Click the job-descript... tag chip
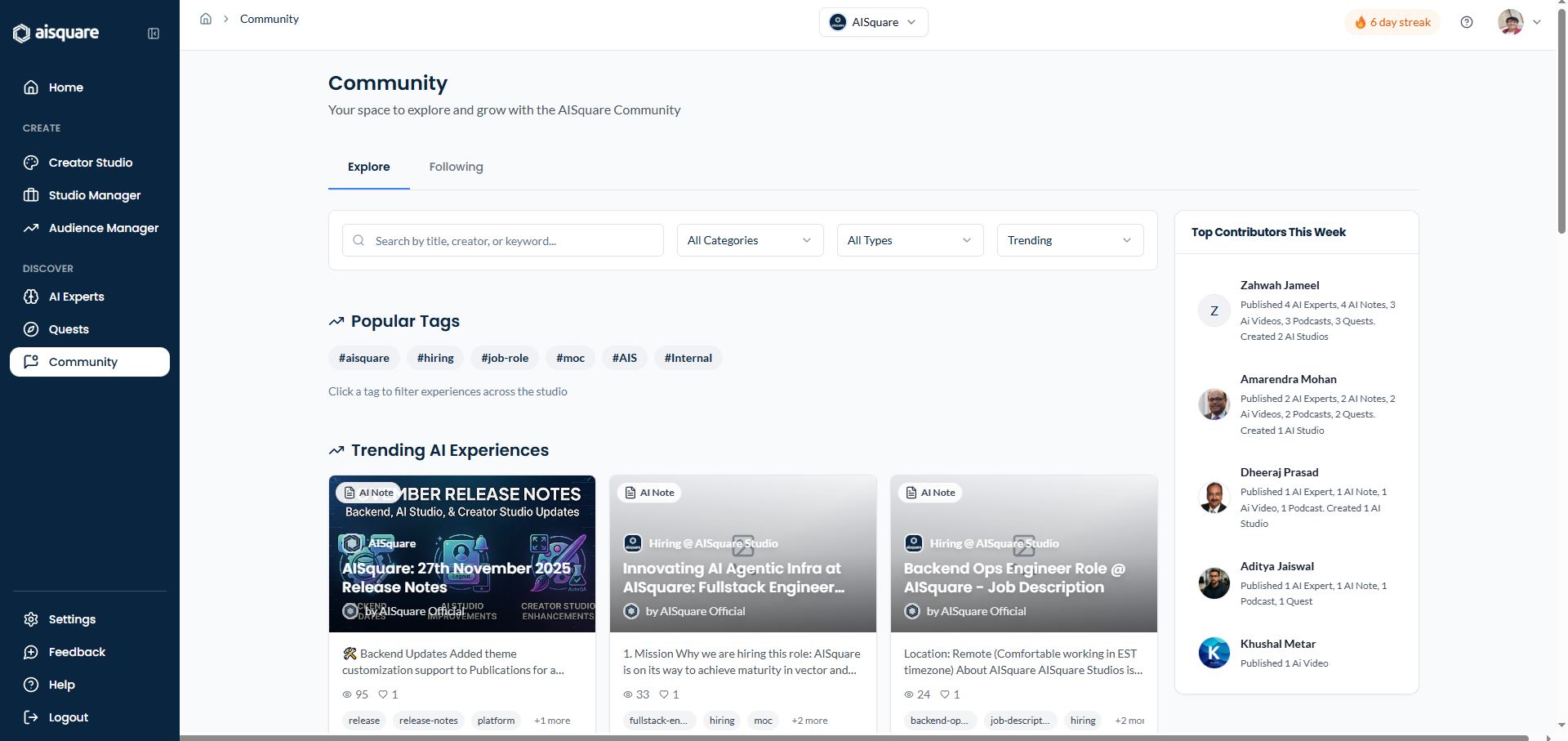Screen dimensions: 1568x741 [1020, 721]
